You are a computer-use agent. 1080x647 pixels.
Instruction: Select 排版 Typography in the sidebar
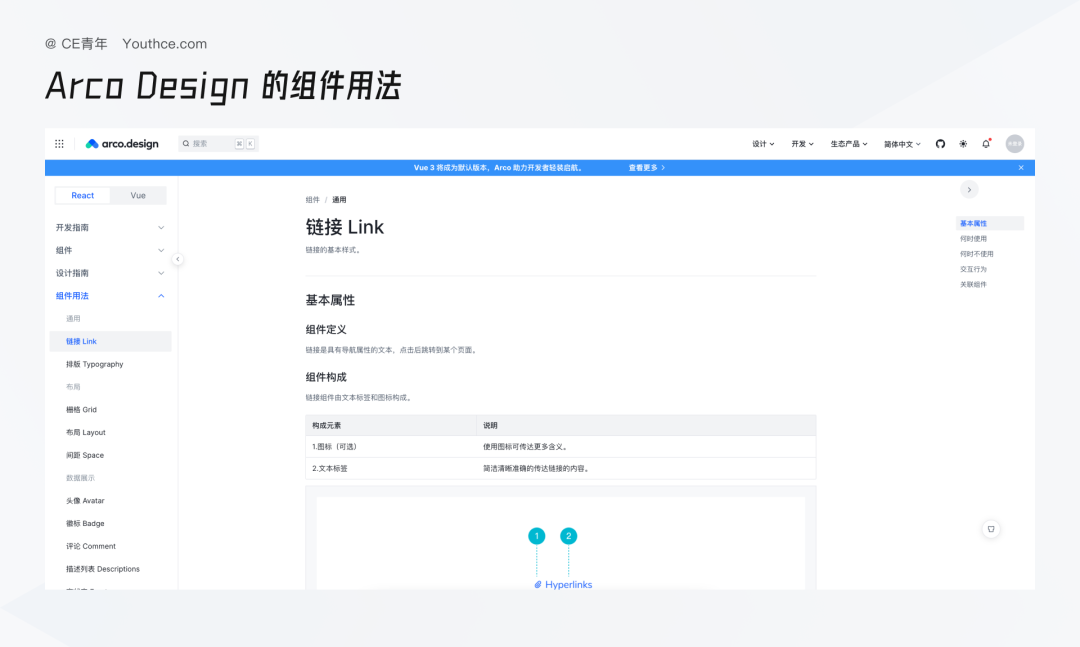pyautogui.click(x=95, y=364)
